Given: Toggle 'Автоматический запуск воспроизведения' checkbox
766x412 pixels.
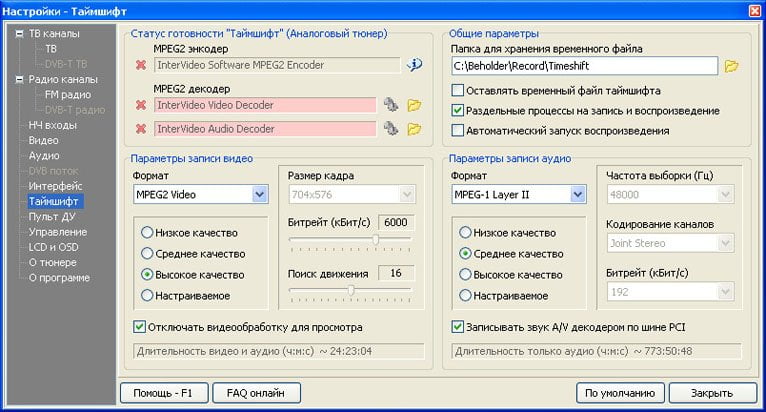Looking at the screenshot, I should 458,130.
